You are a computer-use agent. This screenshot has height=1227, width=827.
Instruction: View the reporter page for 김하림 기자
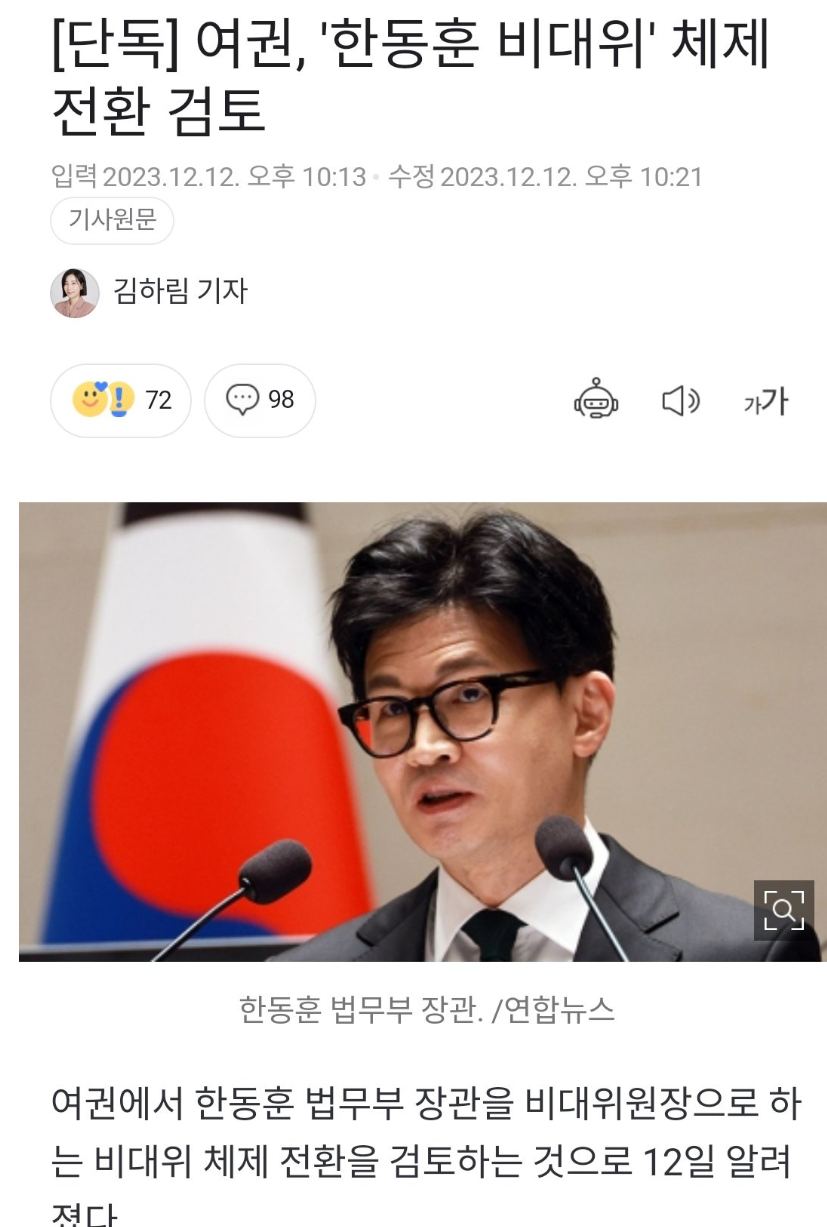click(x=180, y=291)
